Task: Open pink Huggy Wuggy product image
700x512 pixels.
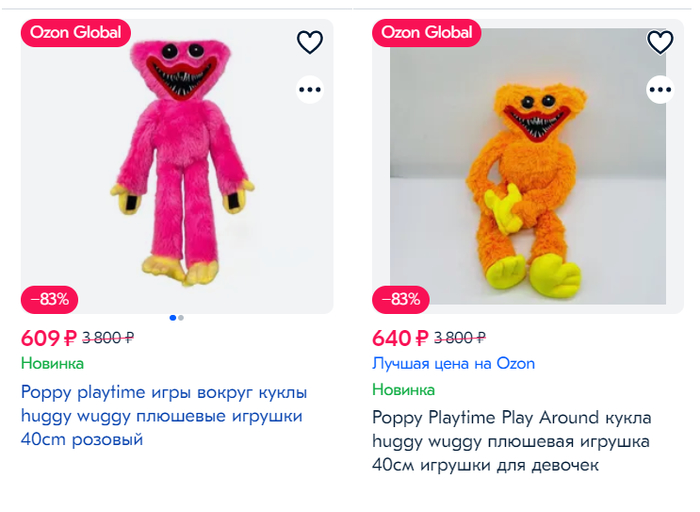Action: click(x=177, y=166)
